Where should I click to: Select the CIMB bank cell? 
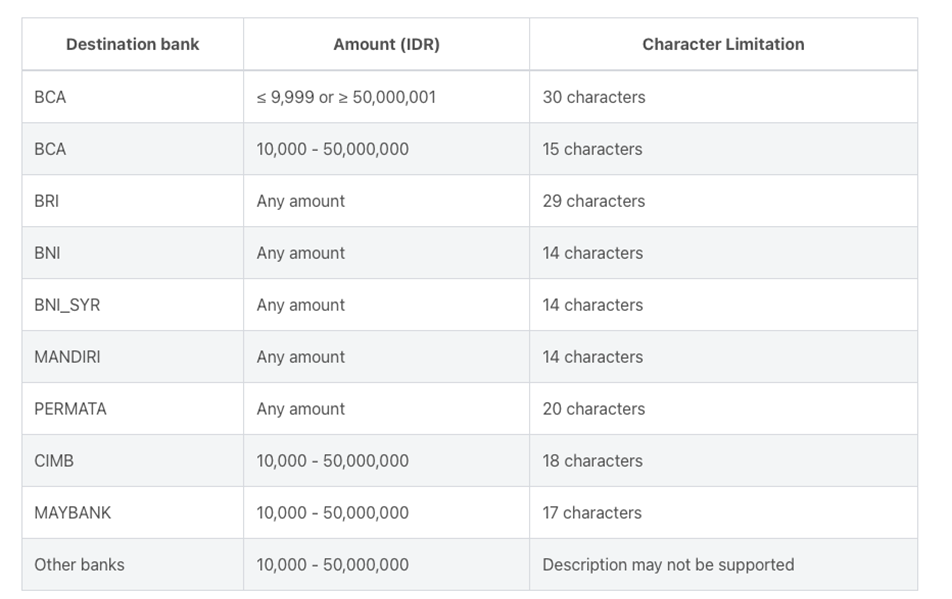(132, 461)
